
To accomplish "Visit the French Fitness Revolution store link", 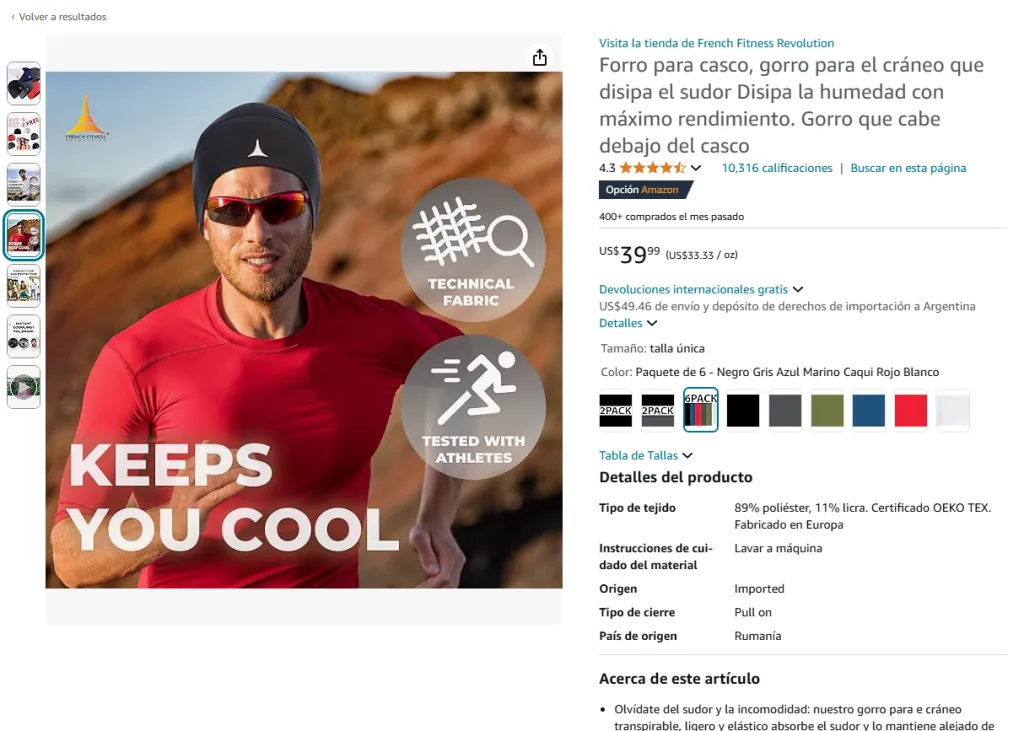I will pos(716,43).
